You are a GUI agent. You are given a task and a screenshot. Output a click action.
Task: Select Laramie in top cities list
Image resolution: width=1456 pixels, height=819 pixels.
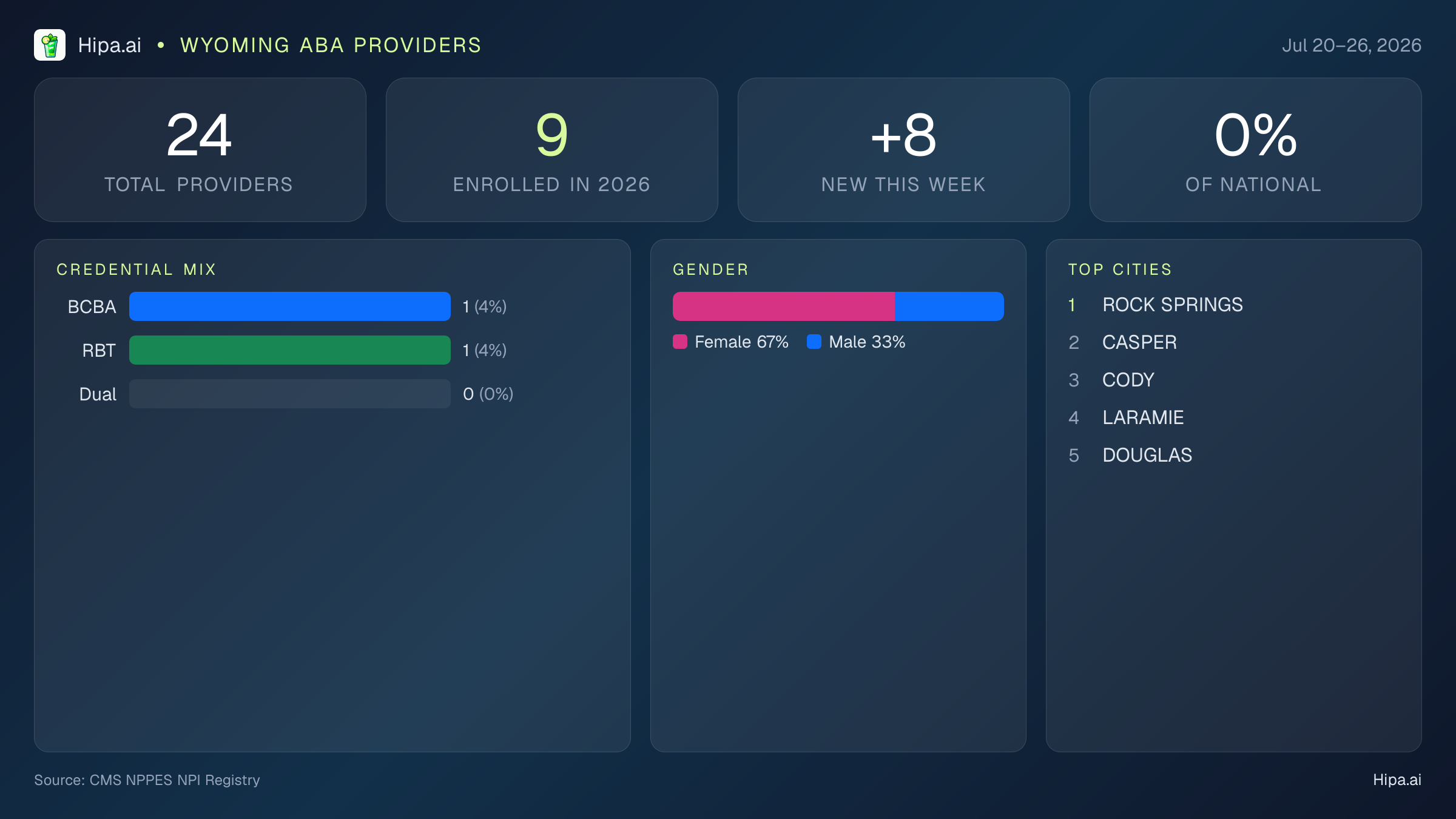pyautogui.click(x=1143, y=417)
